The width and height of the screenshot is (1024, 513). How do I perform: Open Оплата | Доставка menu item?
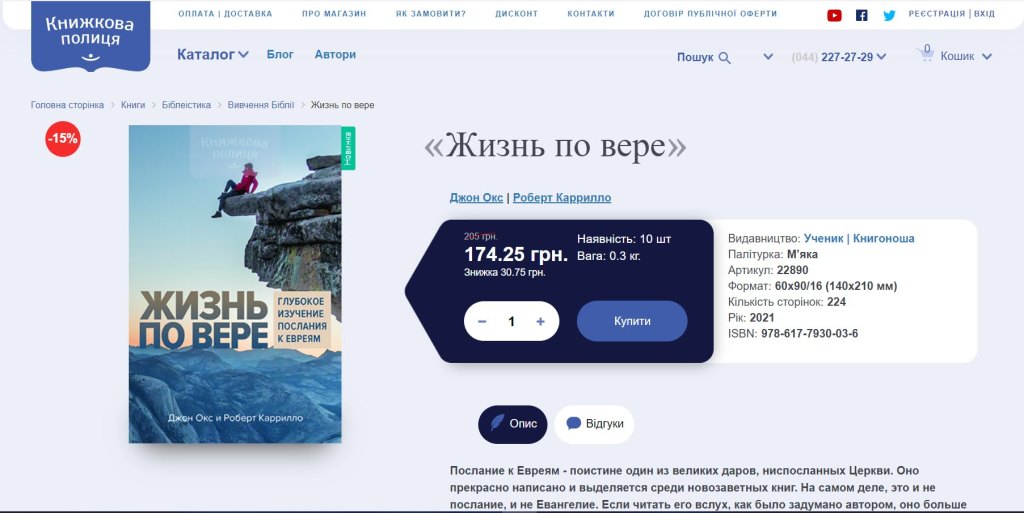point(225,14)
